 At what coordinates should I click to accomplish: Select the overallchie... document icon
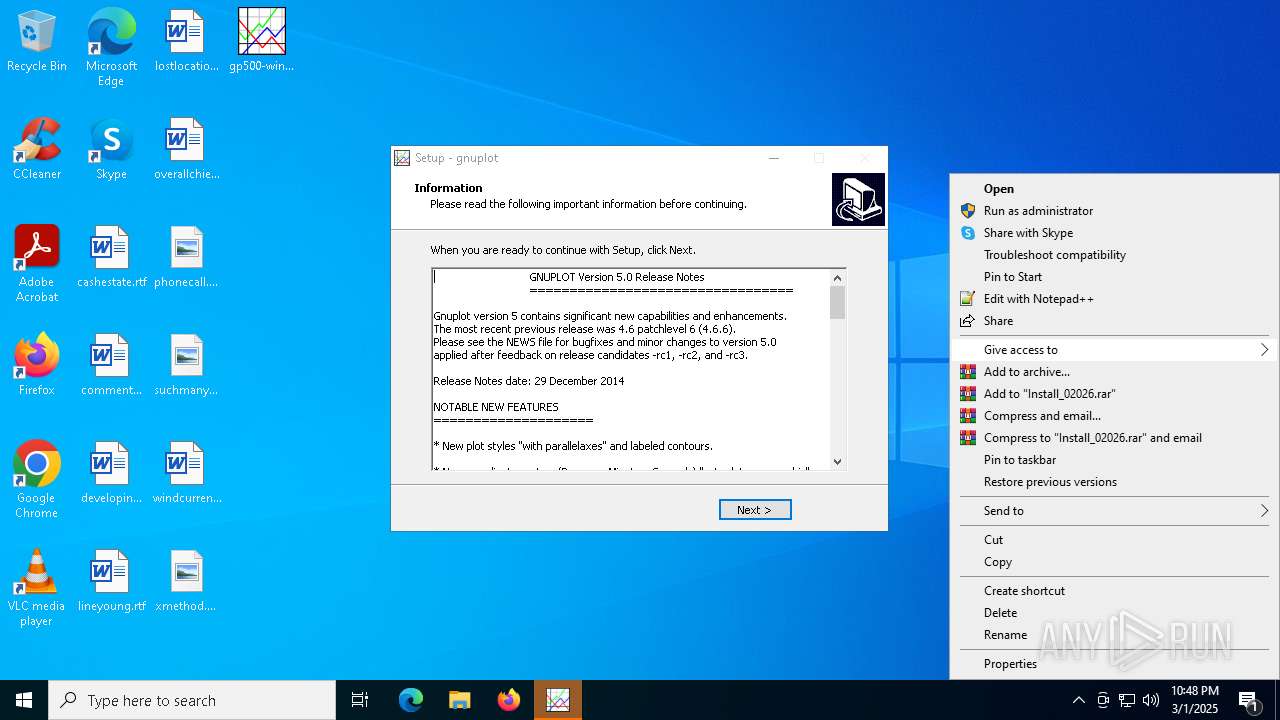tap(186, 149)
